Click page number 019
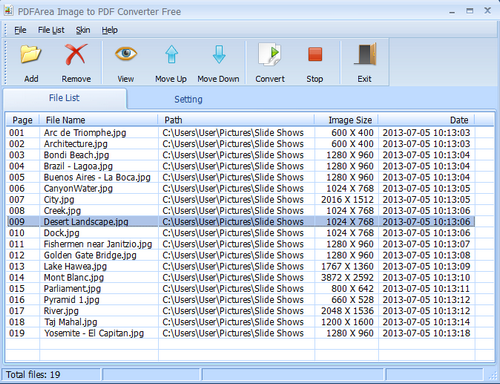The height and width of the screenshot is (384, 500). 17,333
